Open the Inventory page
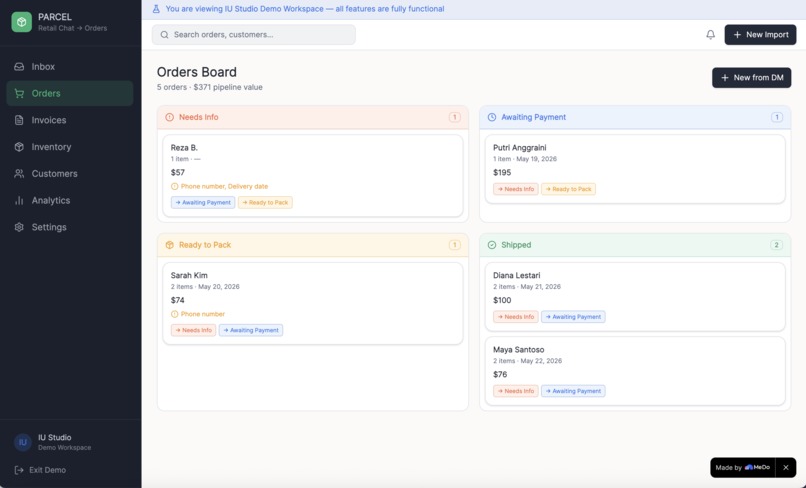The width and height of the screenshot is (806, 488). click(x=70, y=147)
